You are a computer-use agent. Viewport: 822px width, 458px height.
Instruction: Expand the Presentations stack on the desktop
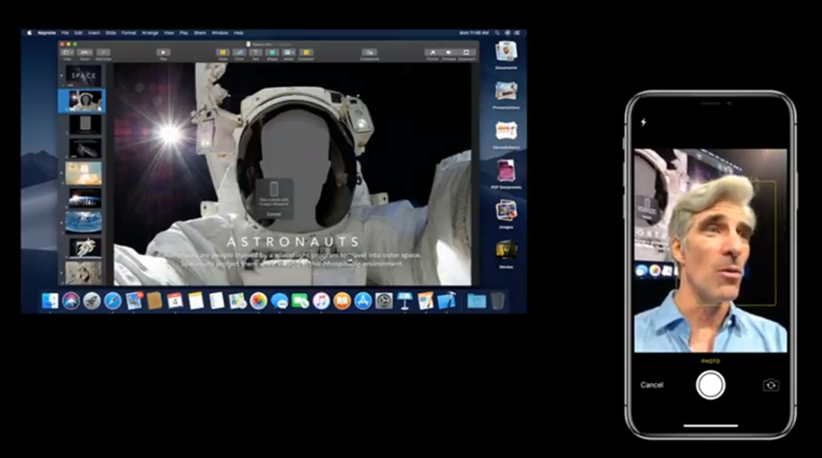pos(506,92)
